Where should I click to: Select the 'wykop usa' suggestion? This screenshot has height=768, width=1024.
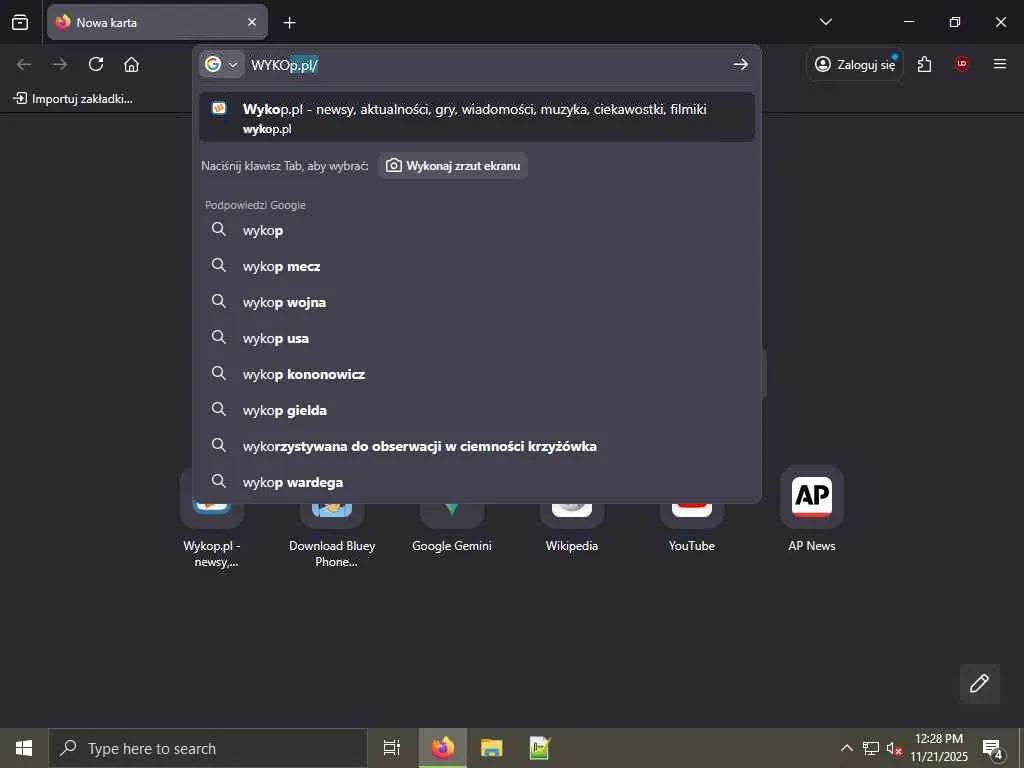pos(477,338)
